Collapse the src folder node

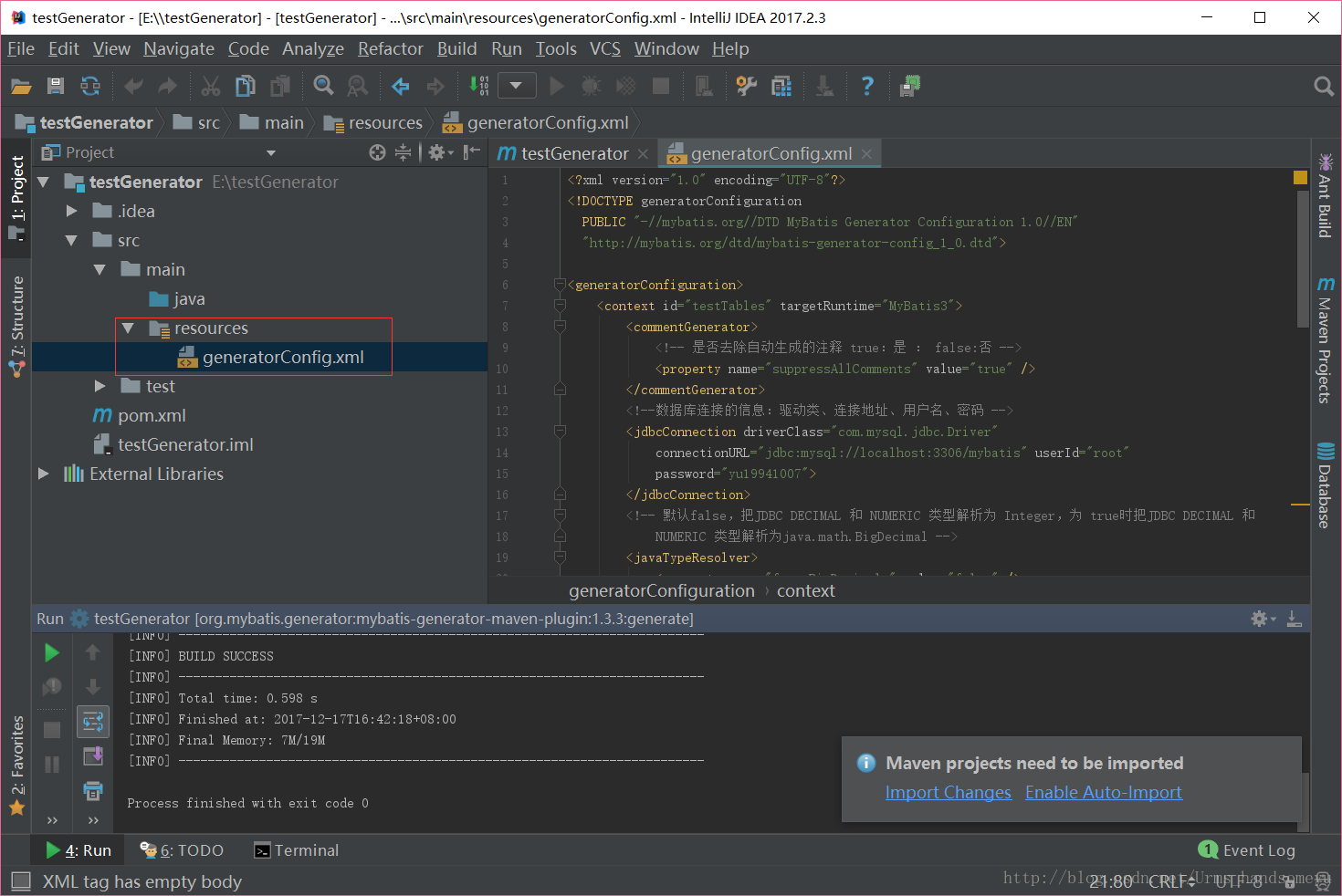(71, 240)
